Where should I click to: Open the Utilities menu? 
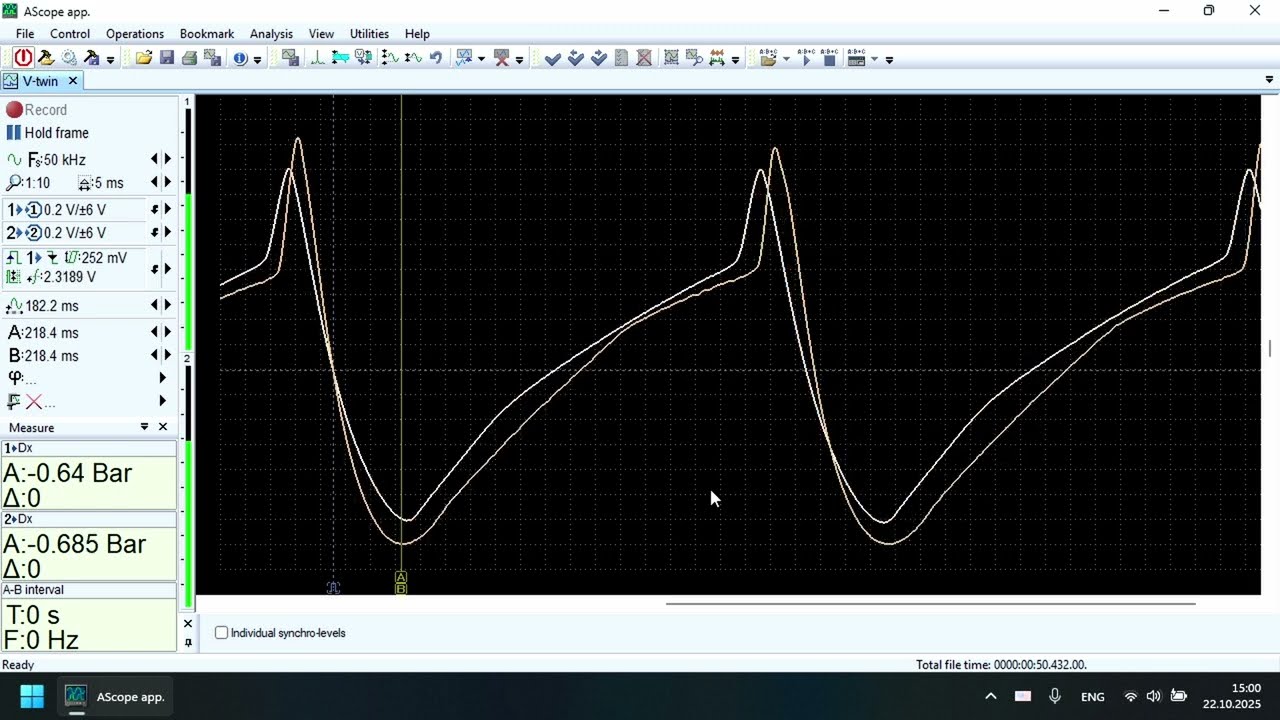(x=369, y=34)
